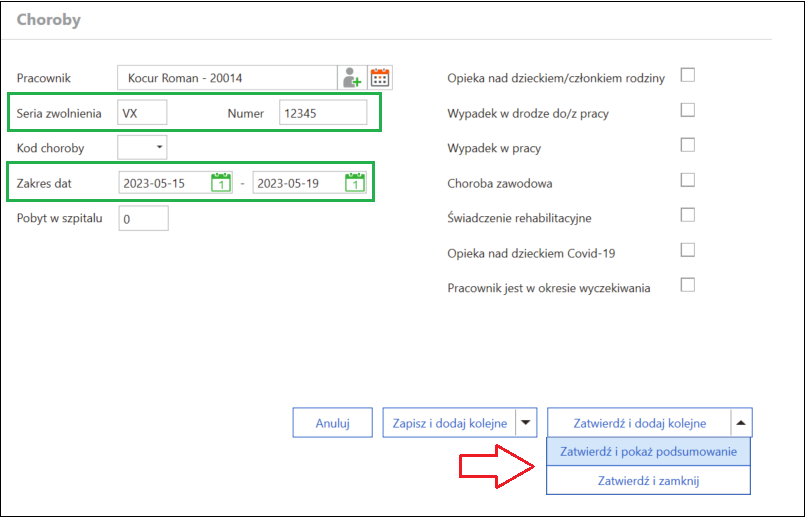
Task: Click start date field showing 2023-05-15
Action: tap(176, 183)
